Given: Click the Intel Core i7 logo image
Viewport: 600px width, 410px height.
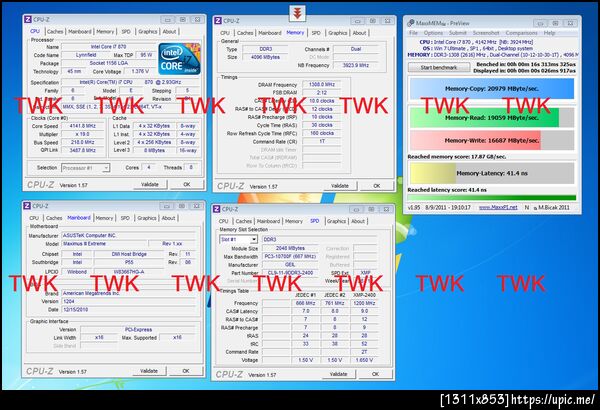Looking at the screenshot, I should pos(179,59).
